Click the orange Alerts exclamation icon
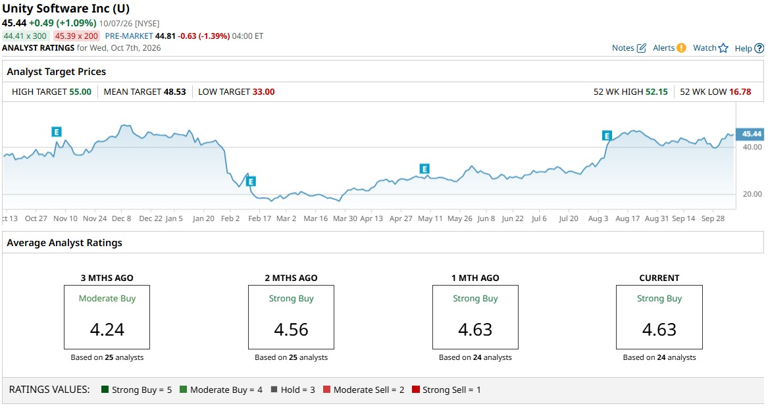 pos(681,48)
